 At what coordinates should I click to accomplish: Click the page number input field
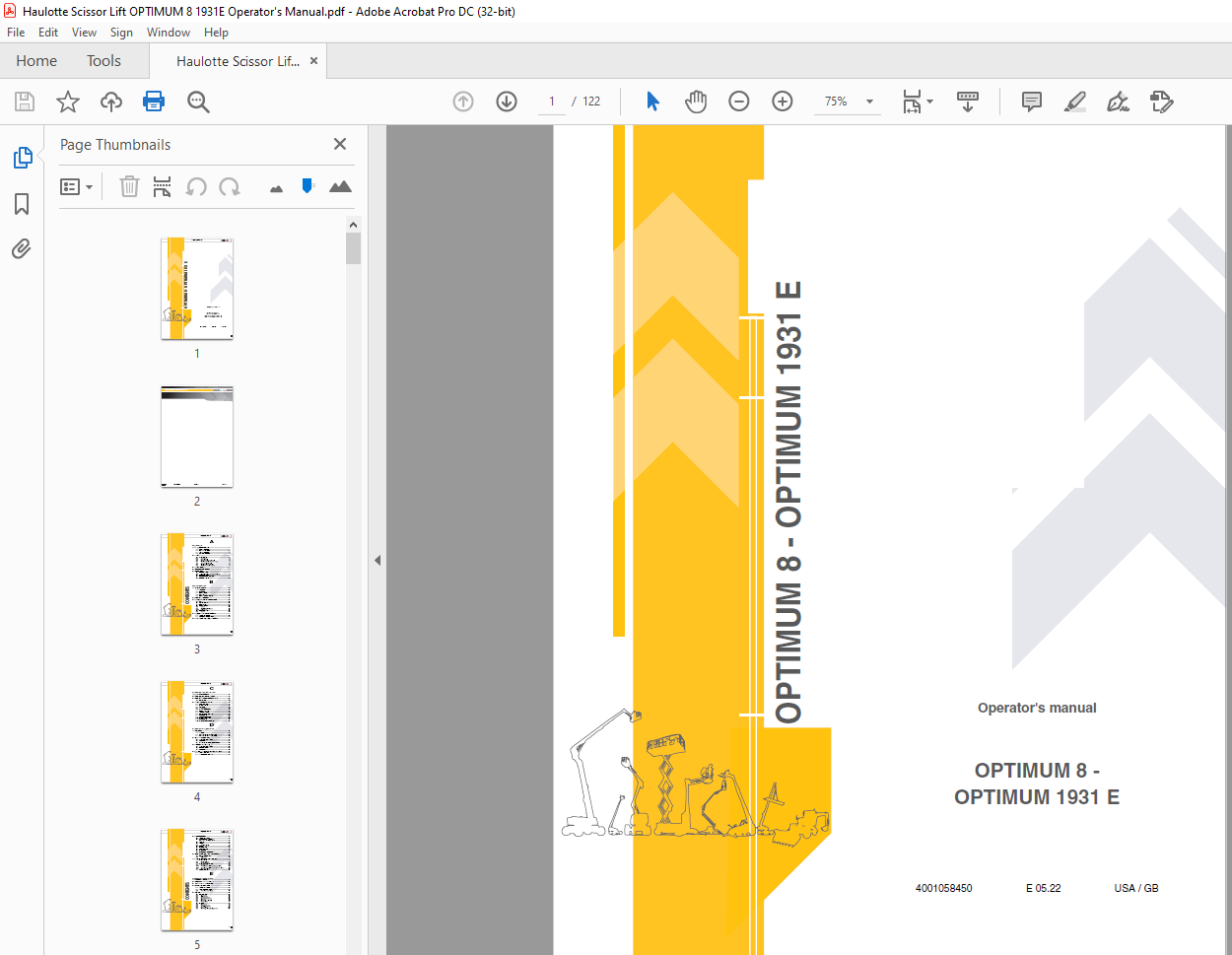(552, 102)
